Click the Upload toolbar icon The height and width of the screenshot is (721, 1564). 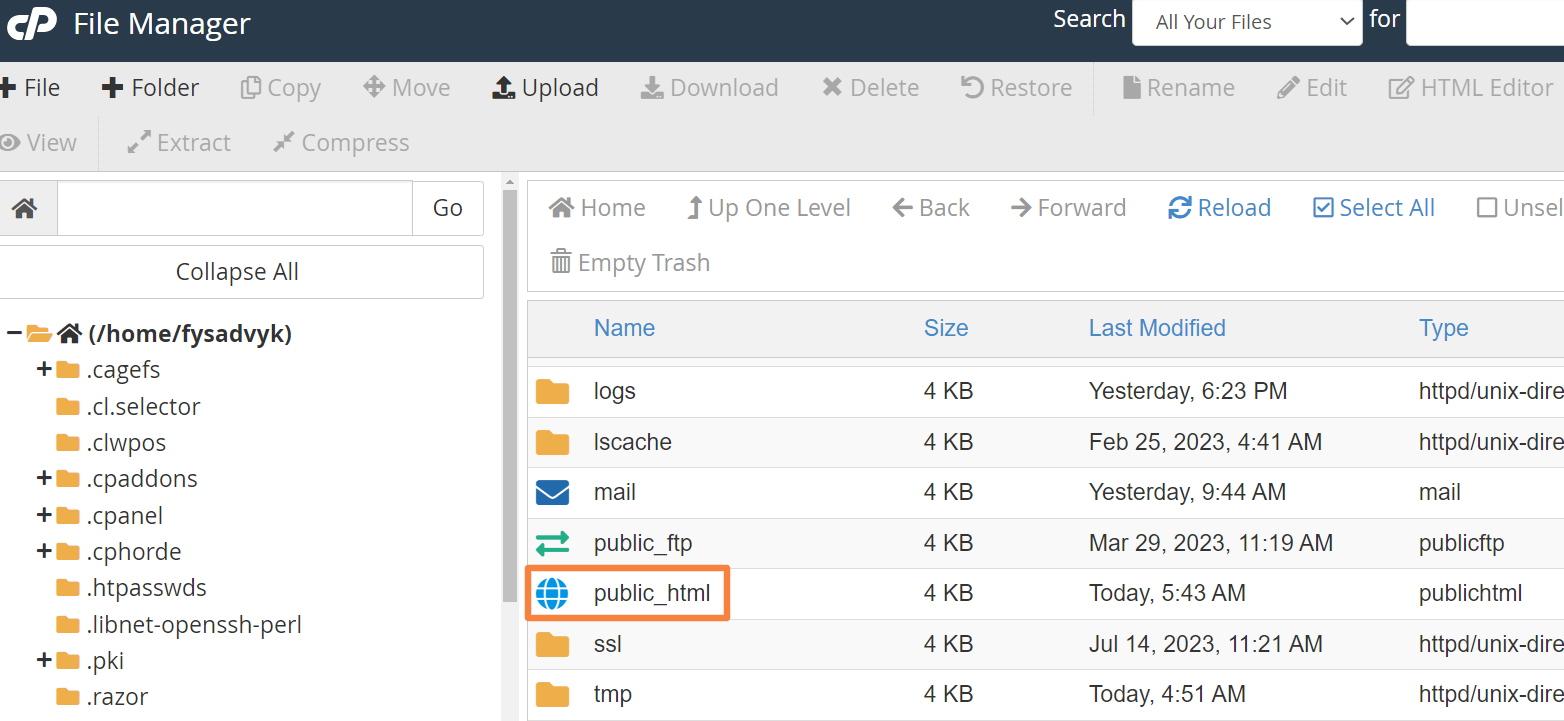click(503, 88)
